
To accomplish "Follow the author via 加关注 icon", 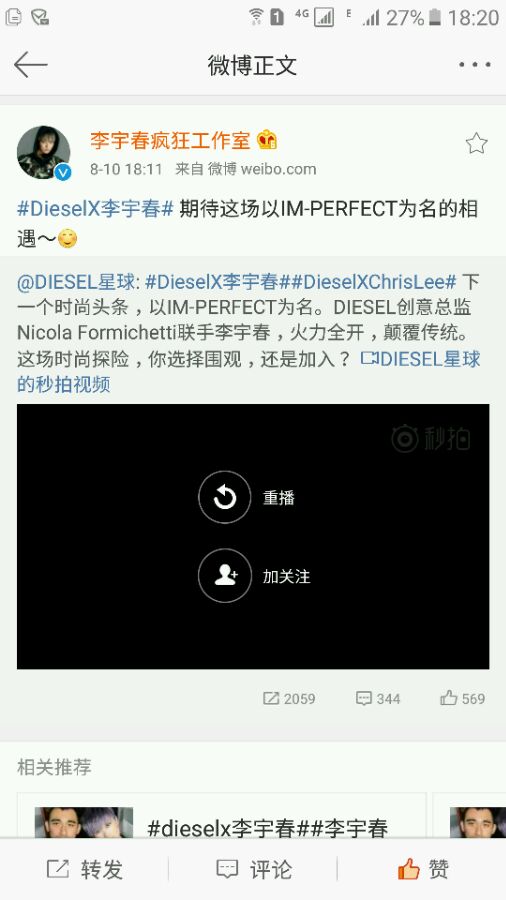I will point(224,576).
